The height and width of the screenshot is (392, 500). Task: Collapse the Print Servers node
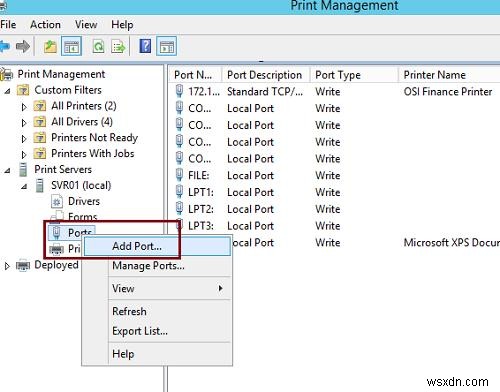point(7,171)
